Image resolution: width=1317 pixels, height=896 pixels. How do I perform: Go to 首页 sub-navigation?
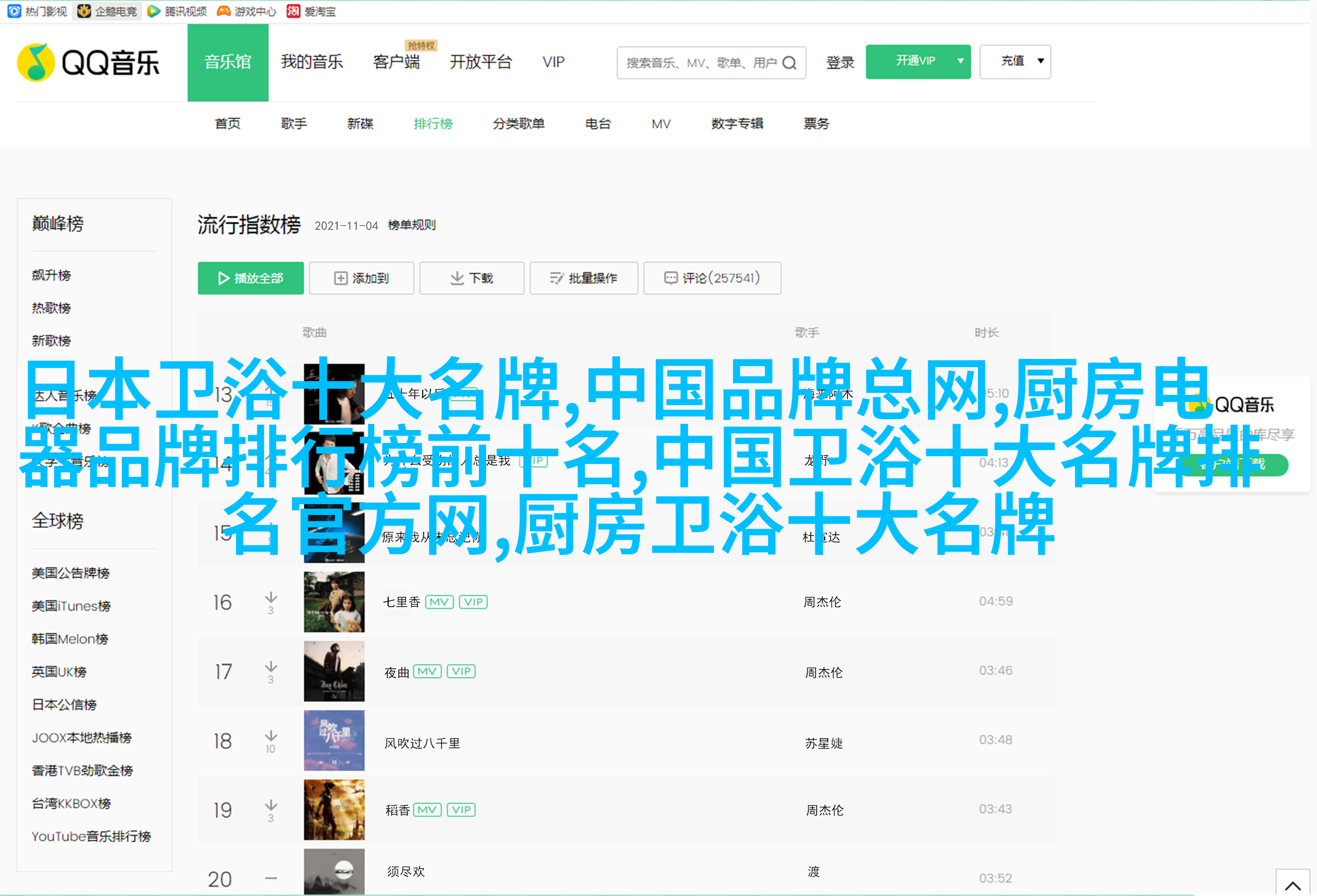pos(228,124)
